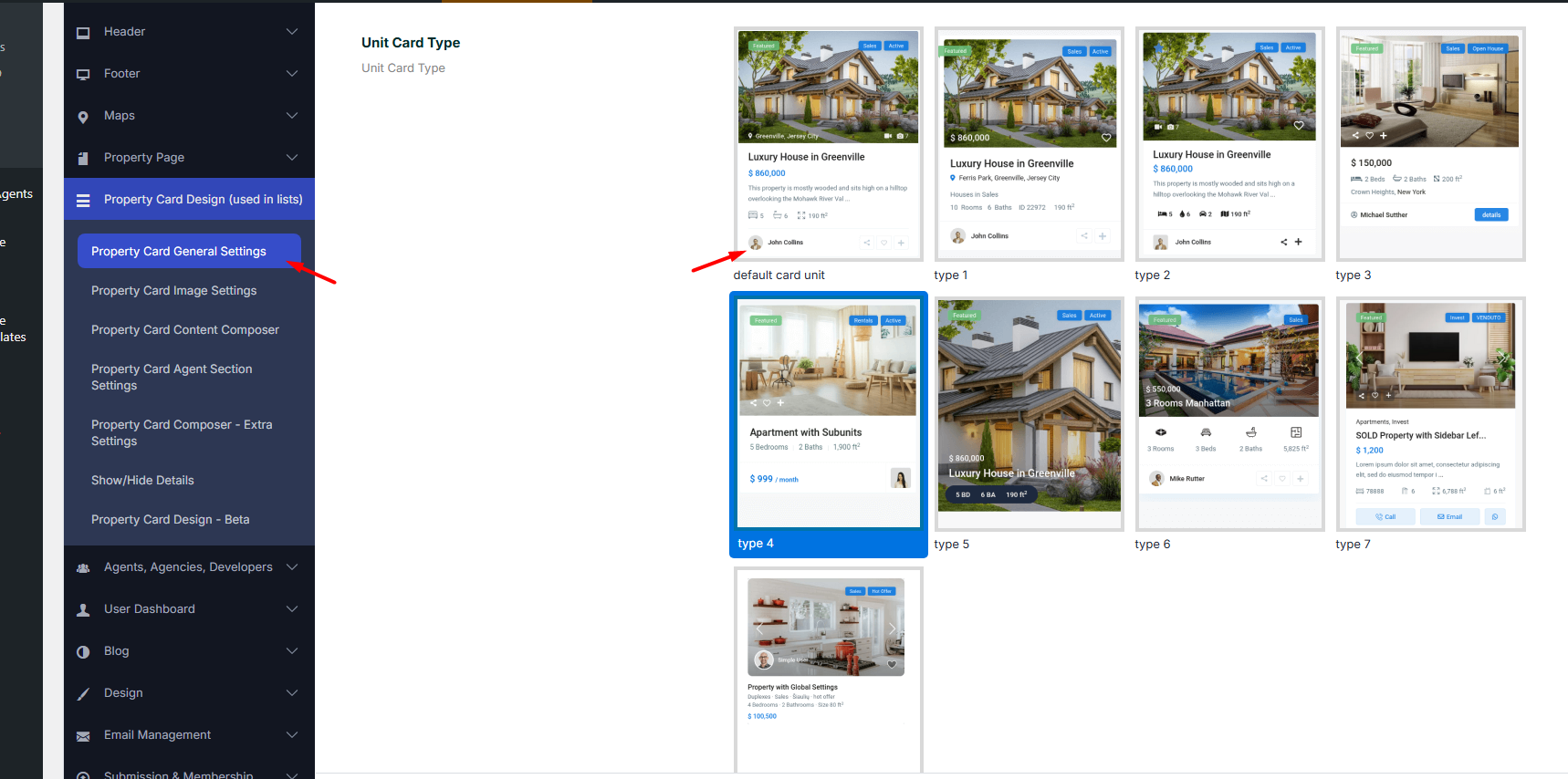This screenshot has width=1568, height=779.
Task: Click the Property Page document icon
Action: [x=83, y=159]
